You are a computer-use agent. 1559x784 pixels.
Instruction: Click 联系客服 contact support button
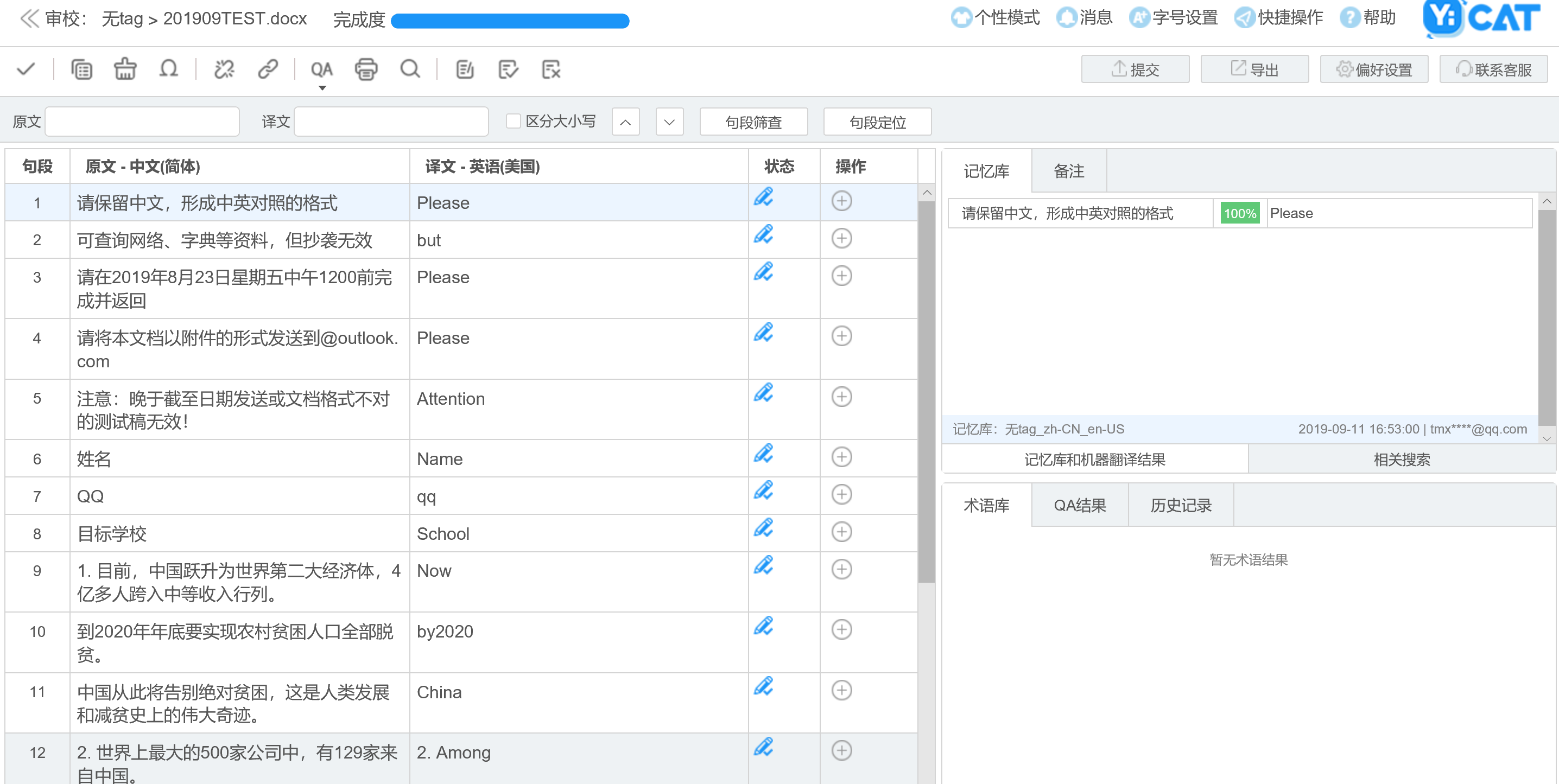point(1493,69)
